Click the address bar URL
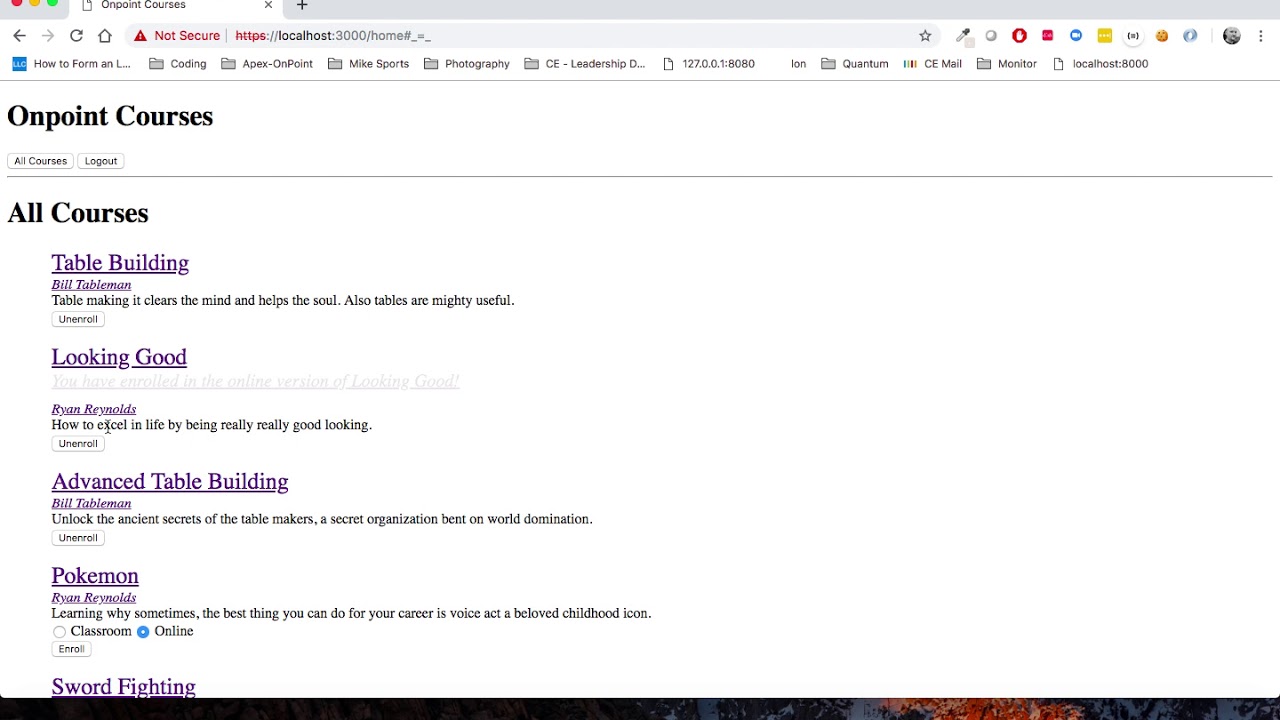This screenshot has width=1280, height=720. [x=333, y=36]
